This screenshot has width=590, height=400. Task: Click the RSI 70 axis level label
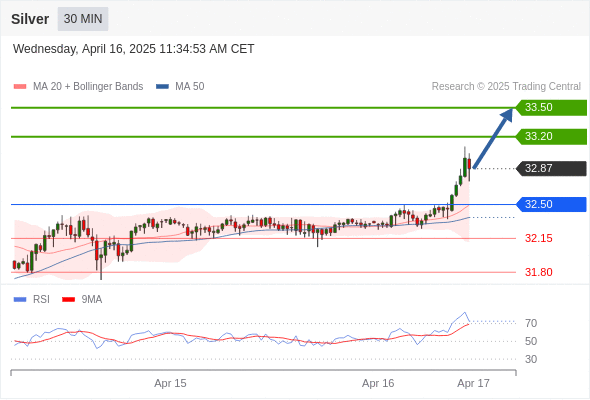tap(531, 323)
